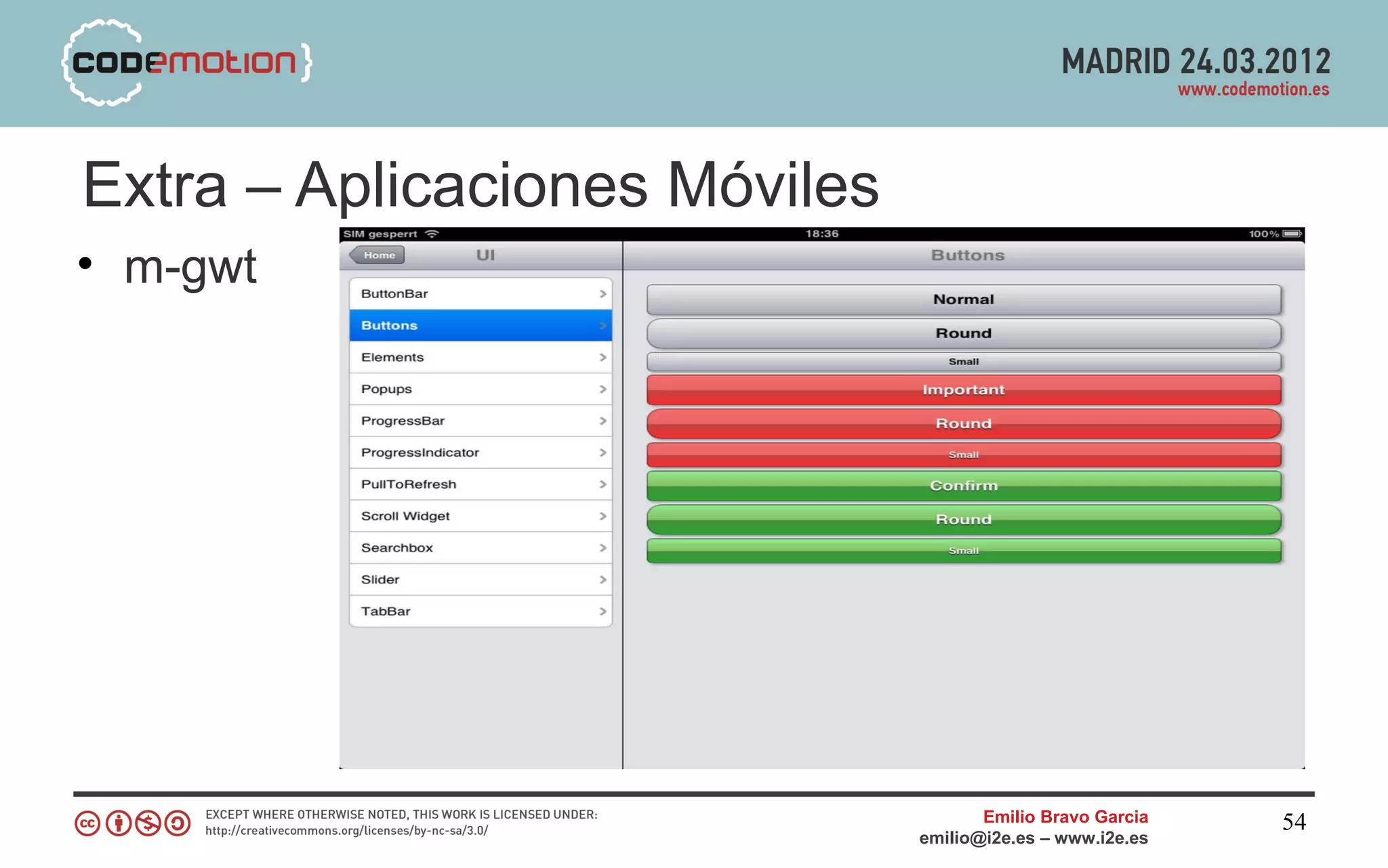Click the 100% battery percentage text
The image size is (1388, 868).
pyautogui.click(x=1264, y=234)
